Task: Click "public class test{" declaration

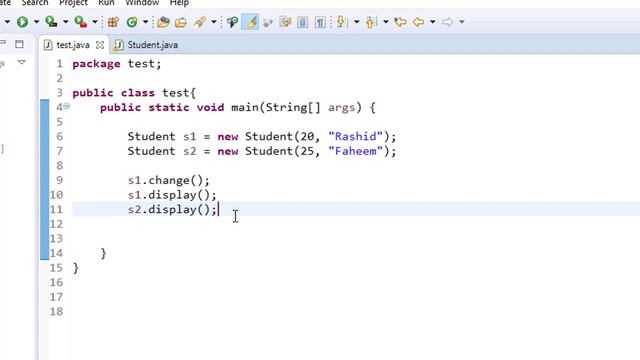Action: [x=134, y=93]
